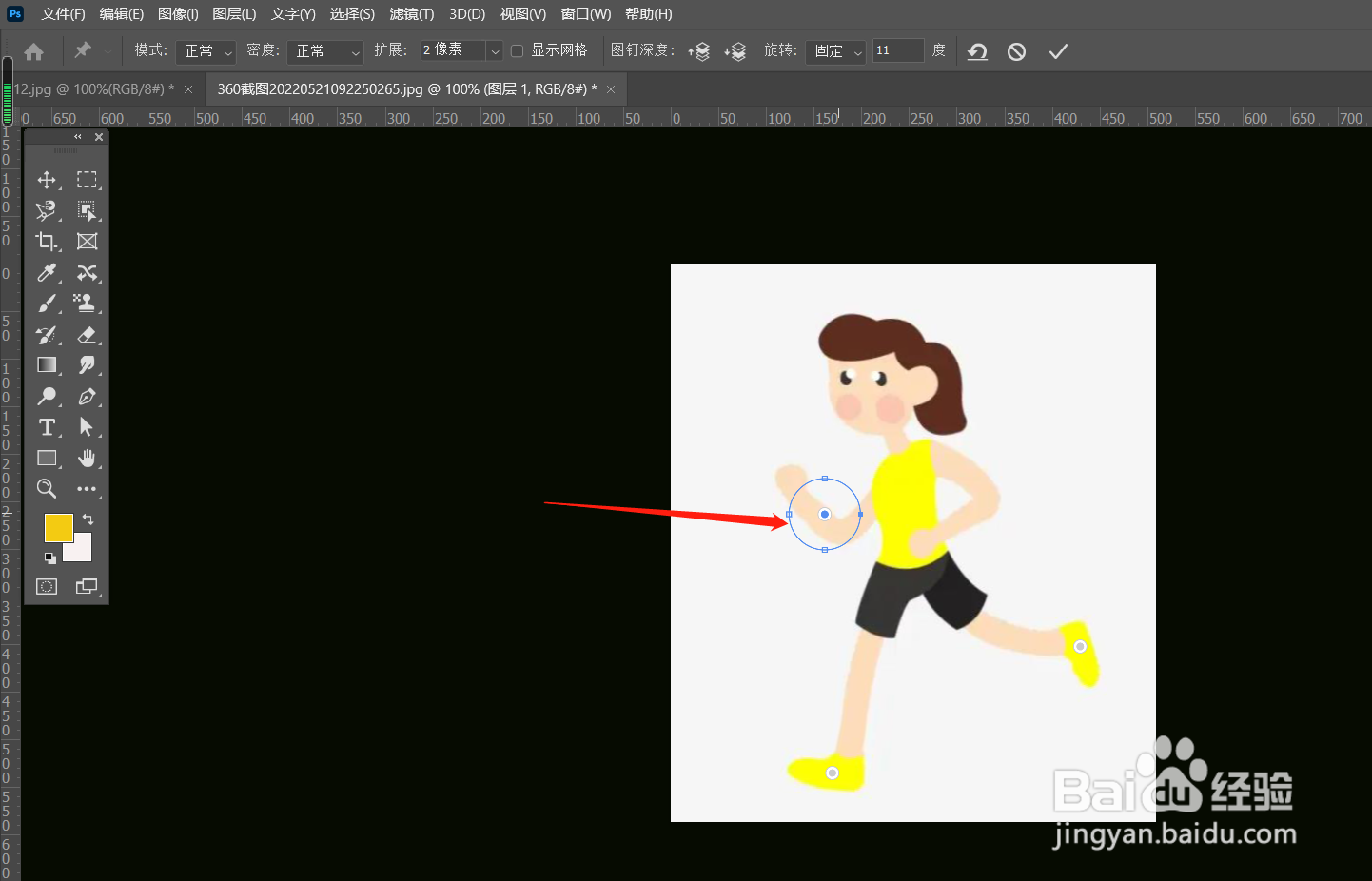Image resolution: width=1372 pixels, height=881 pixels.
Task: Select the Move tool
Action: pyautogui.click(x=47, y=180)
